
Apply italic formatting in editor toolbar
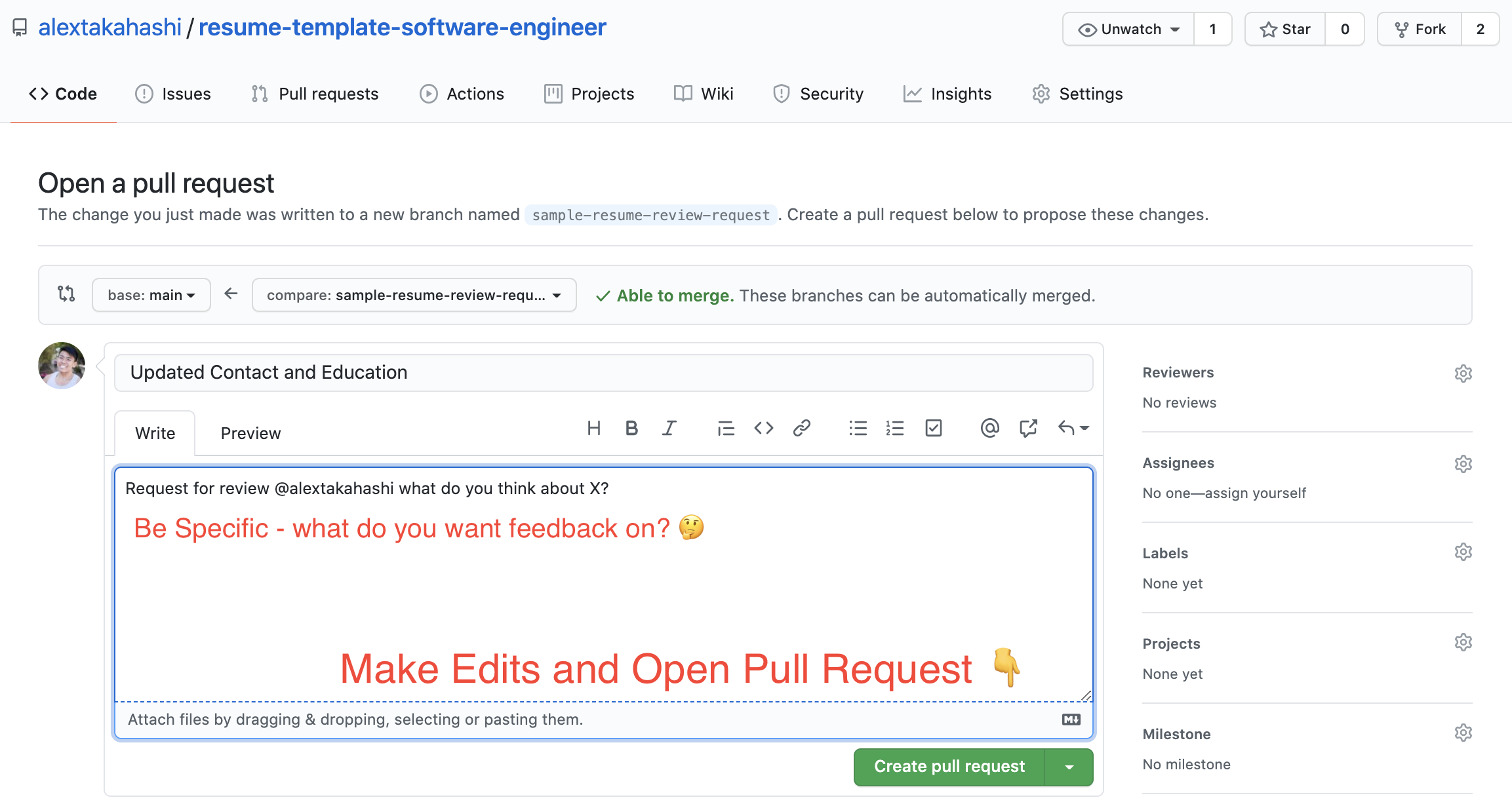tap(669, 429)
